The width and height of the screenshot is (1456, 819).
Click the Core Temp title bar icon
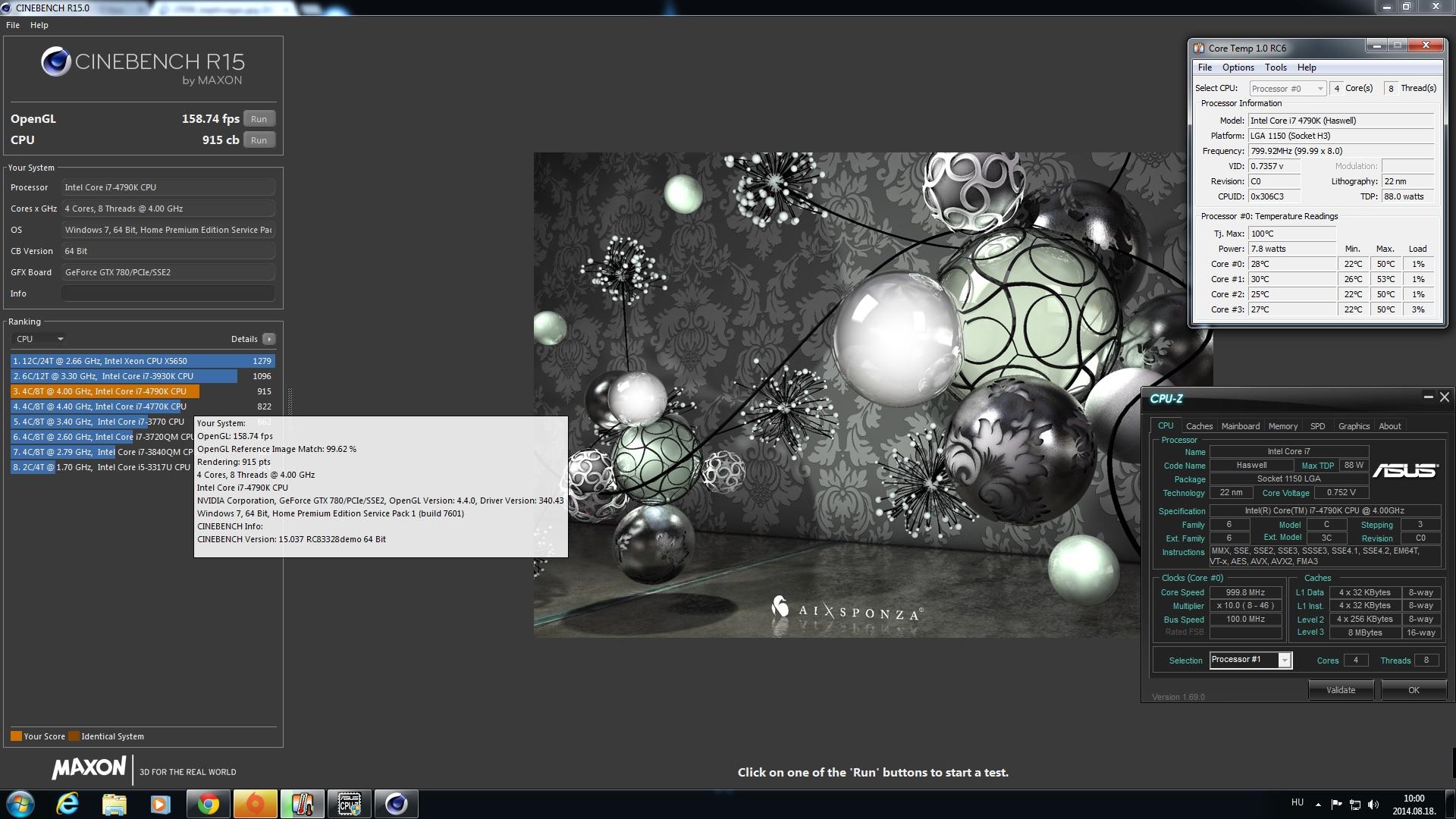pyautogui.click(x=1199, y=48)
